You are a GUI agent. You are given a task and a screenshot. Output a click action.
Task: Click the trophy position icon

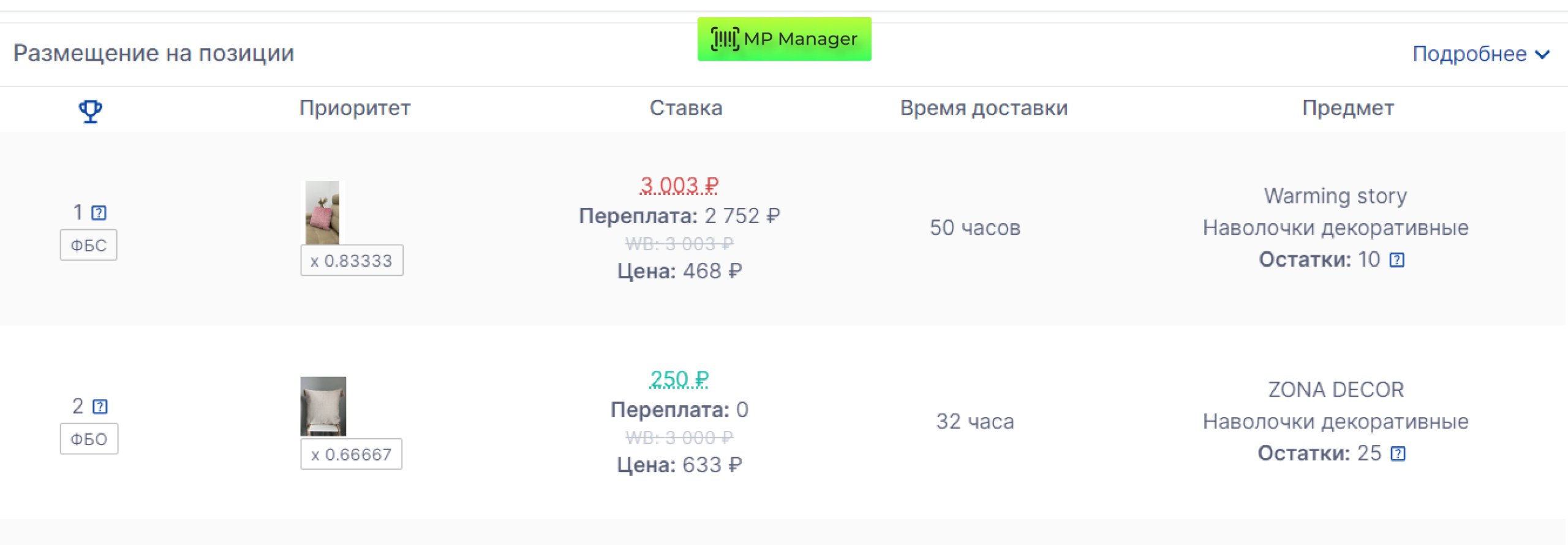point(90,111)
